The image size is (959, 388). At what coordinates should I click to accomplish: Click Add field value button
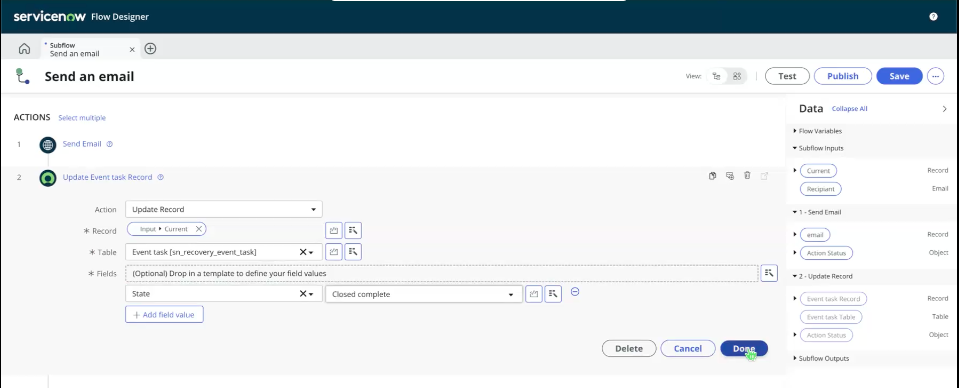[165, 315]
